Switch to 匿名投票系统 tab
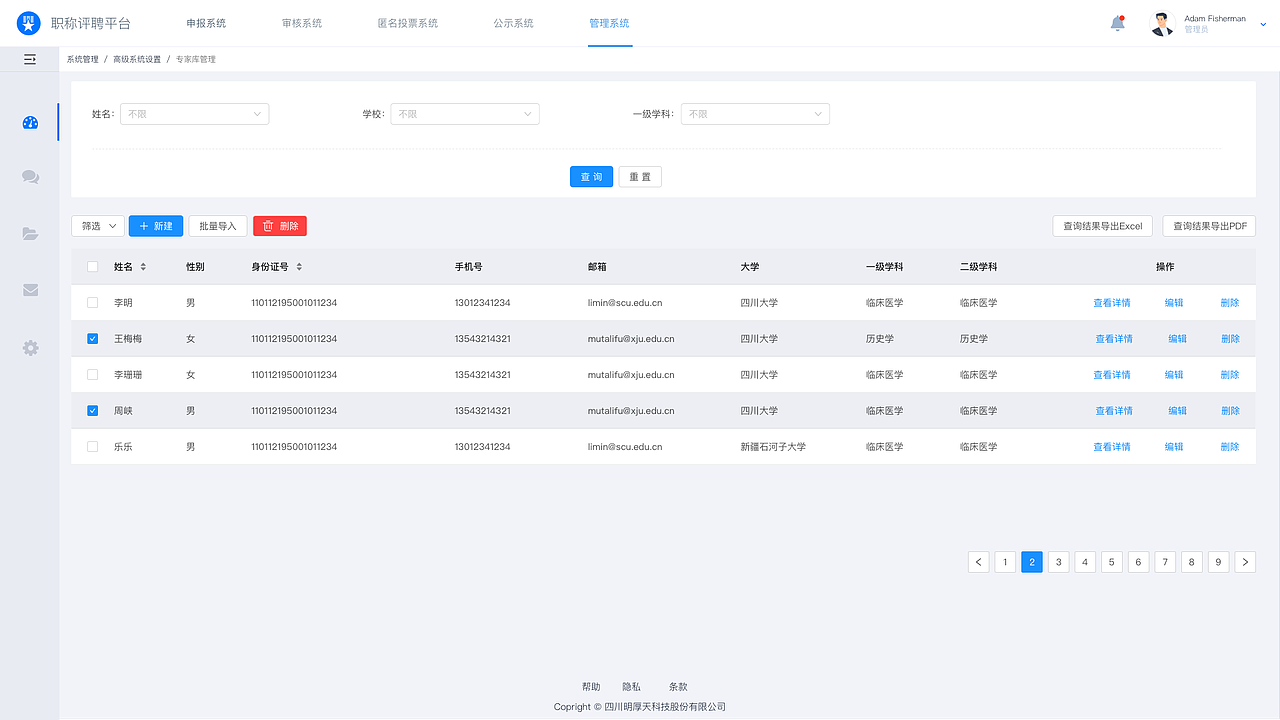This screenshot has height=720, width=1280. (408, 23)
